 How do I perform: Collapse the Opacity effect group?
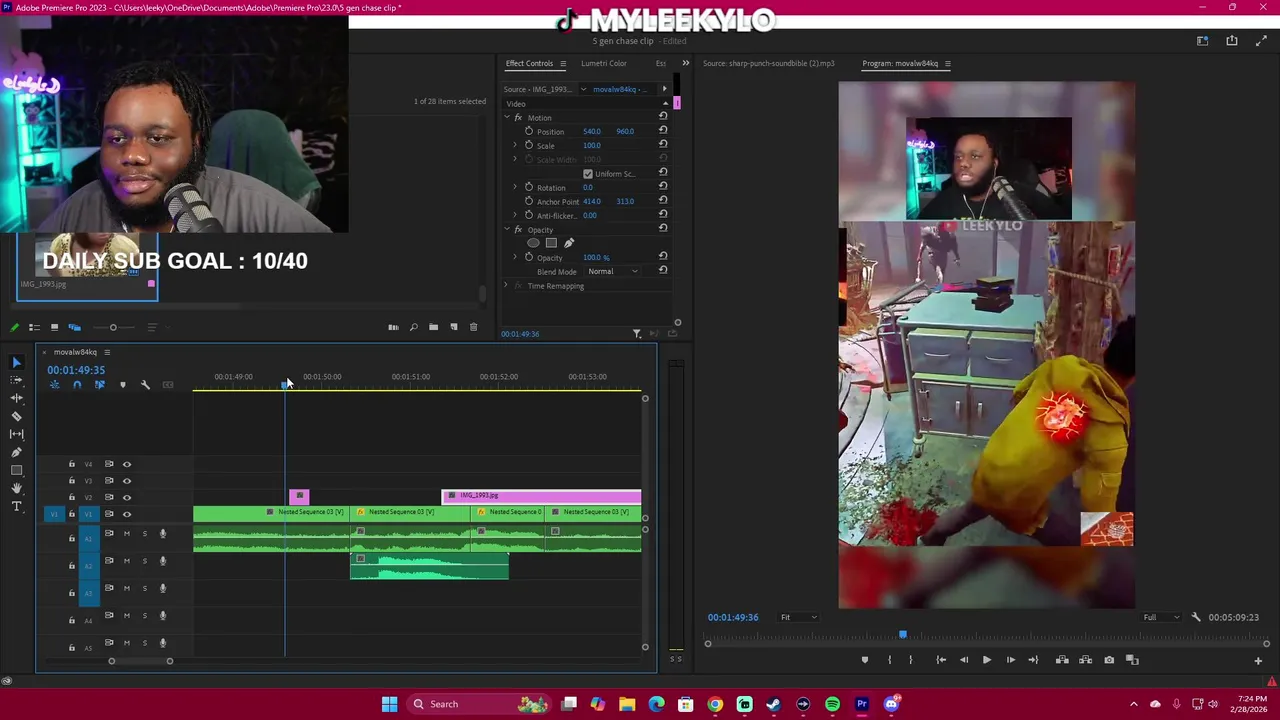[x=506, y=229]
